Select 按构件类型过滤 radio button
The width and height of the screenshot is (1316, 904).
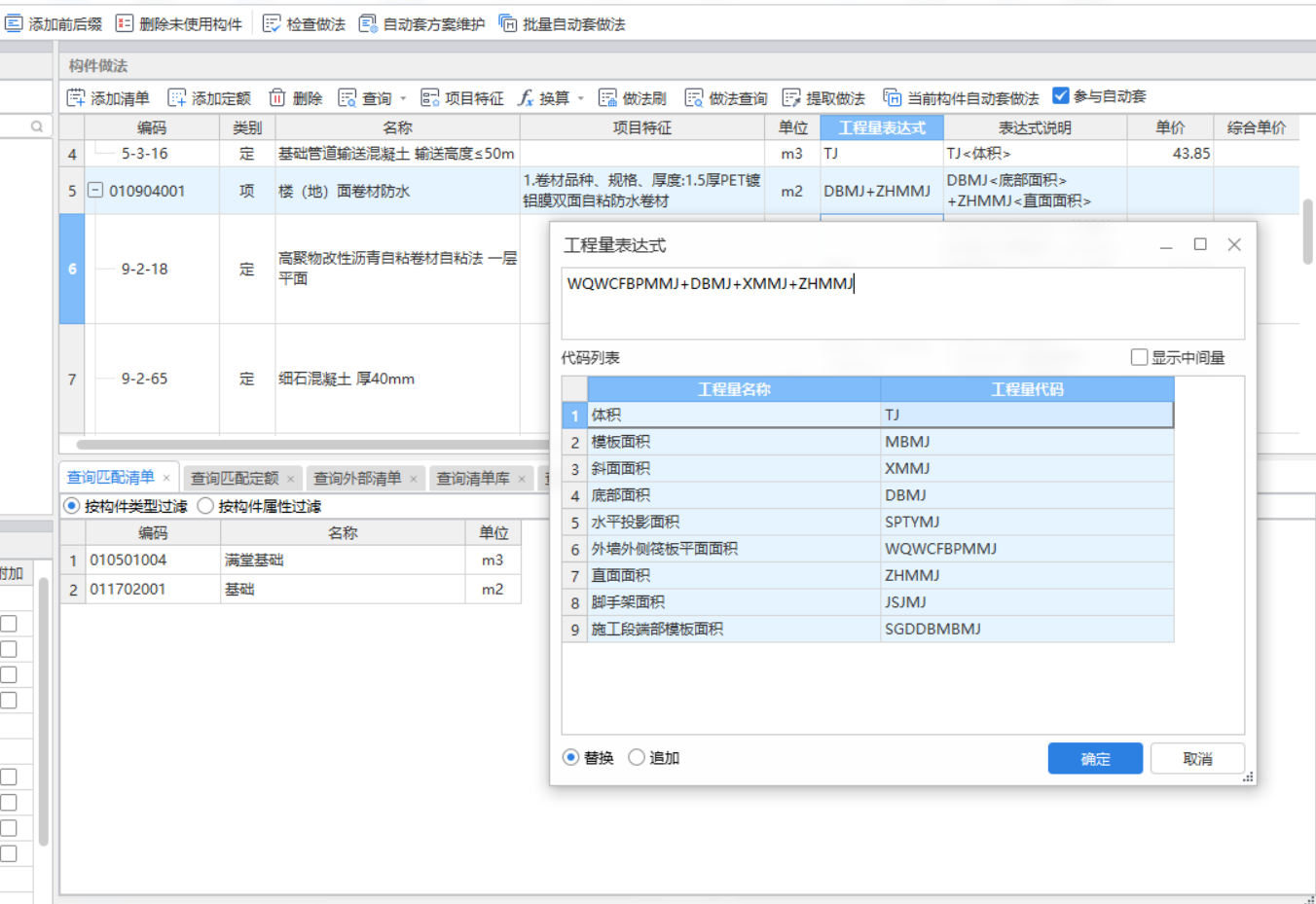[x=72, y=506]
